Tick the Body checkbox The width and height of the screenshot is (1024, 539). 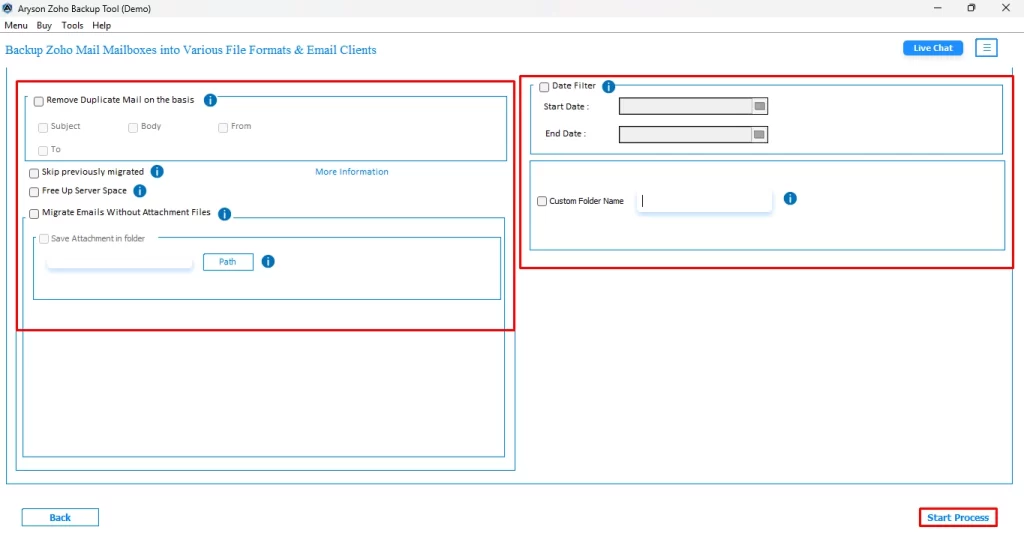[133, 127]
